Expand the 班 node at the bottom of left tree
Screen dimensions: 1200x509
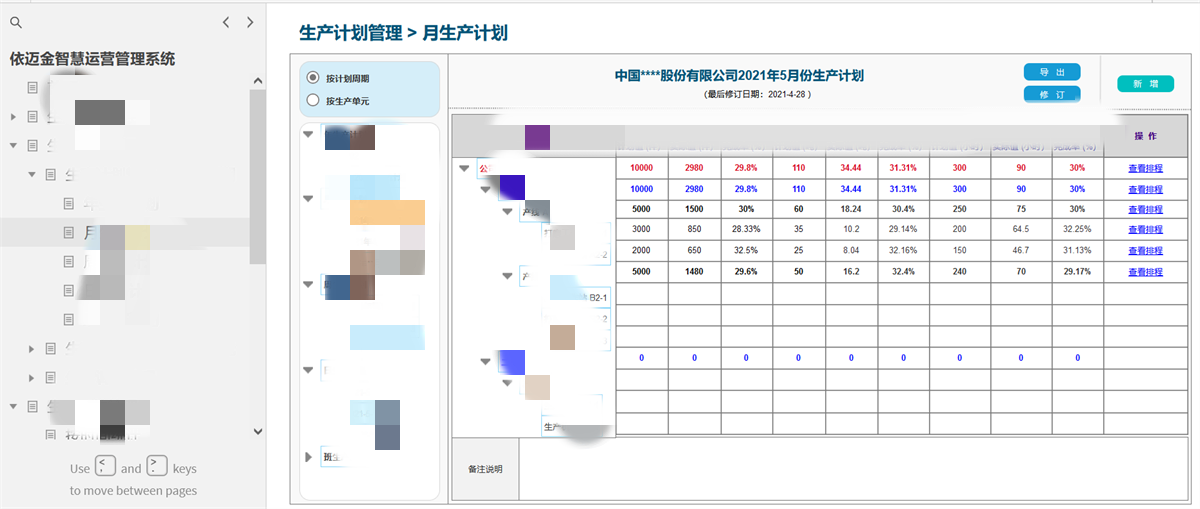(308, 457)
